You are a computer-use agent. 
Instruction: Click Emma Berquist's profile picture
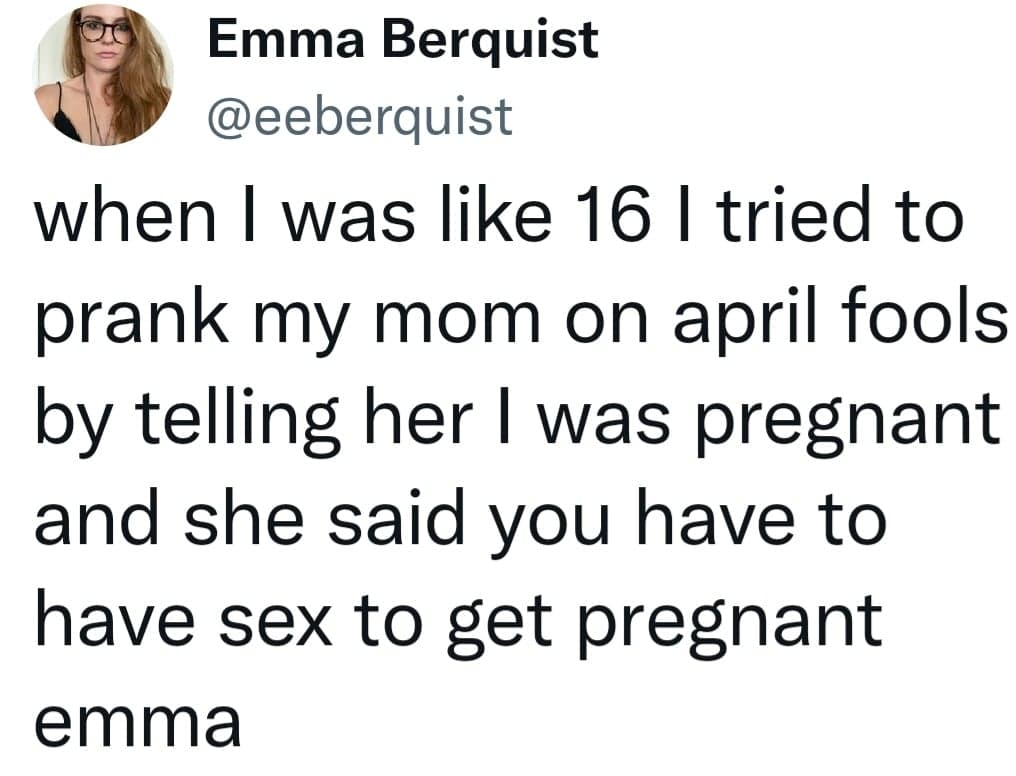[x=103, y=76]
